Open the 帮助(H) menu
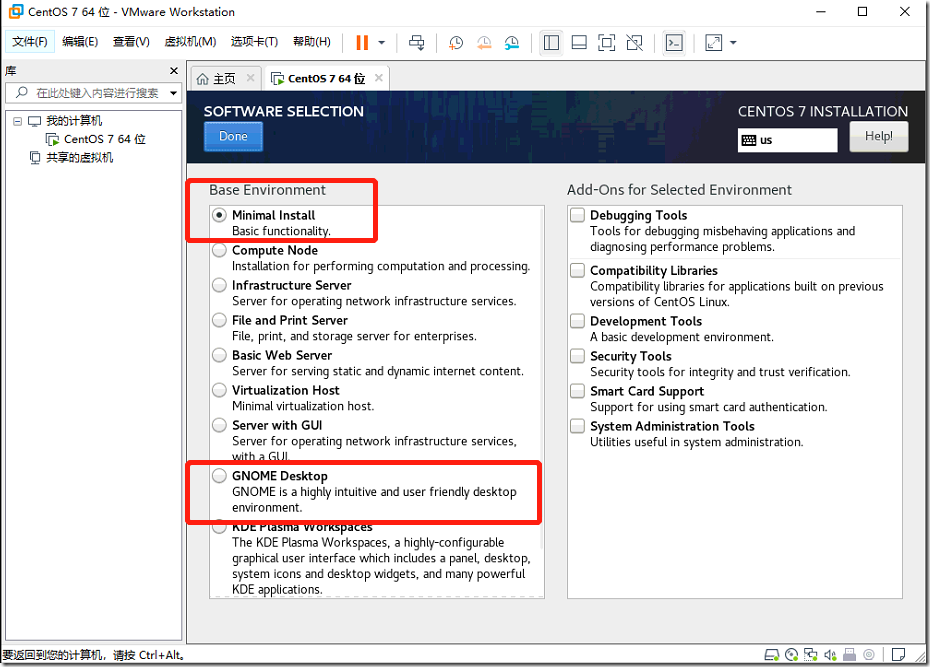This screenshot has height=667, width=930. 312,42
